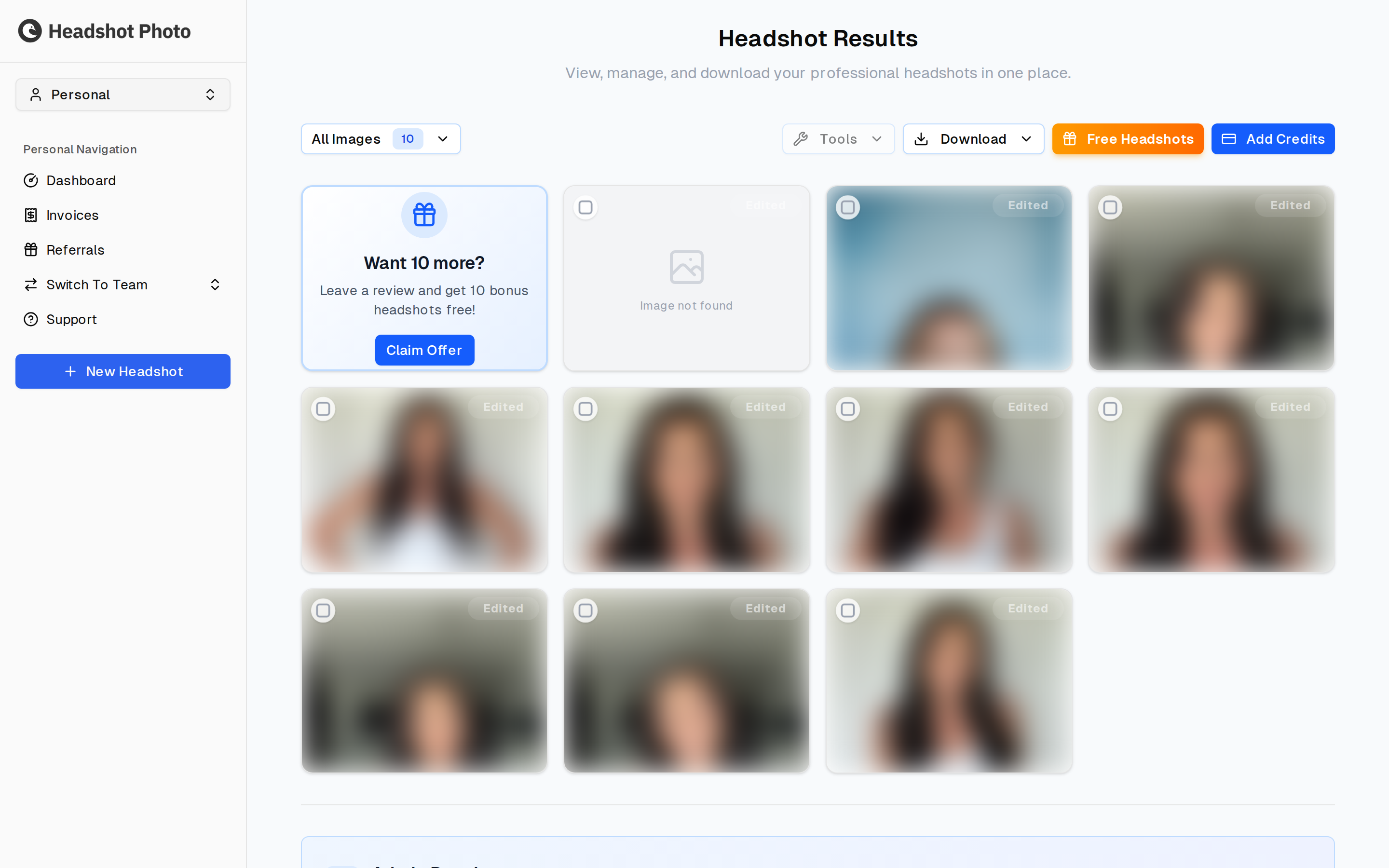Viewport: 1389px width, 868px height.
Task: Select the checkbox on Image not found card
Action: point(586,207)
